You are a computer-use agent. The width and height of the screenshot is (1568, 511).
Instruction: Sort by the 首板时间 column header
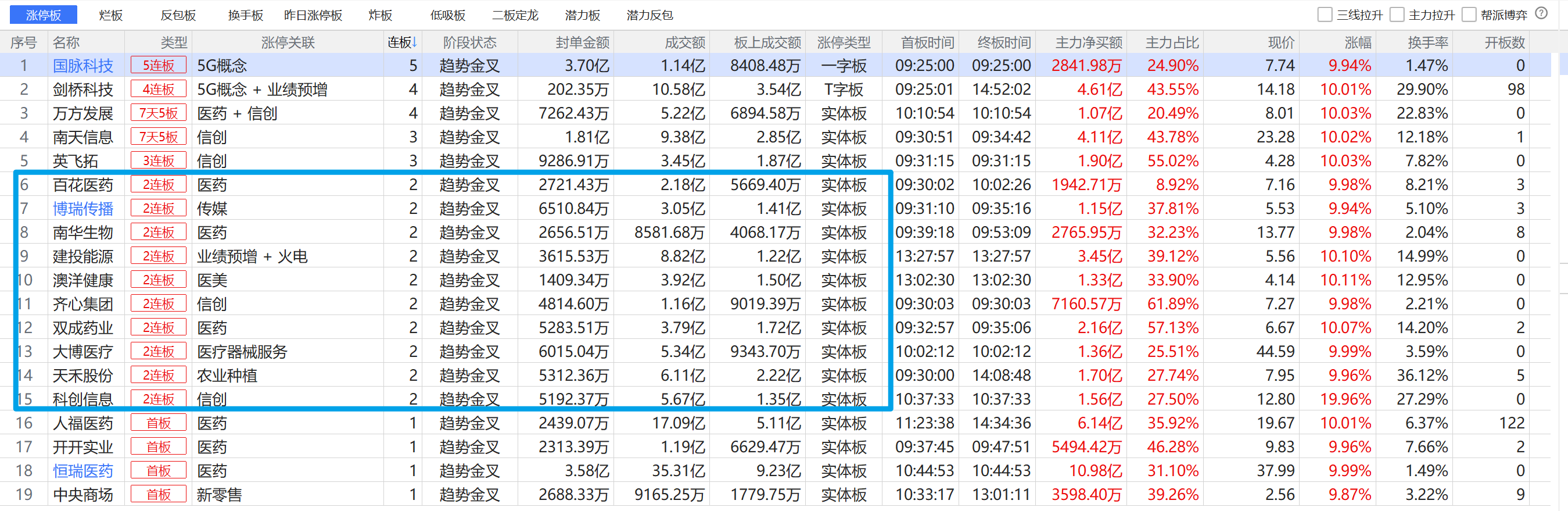[x=928, y=42]
